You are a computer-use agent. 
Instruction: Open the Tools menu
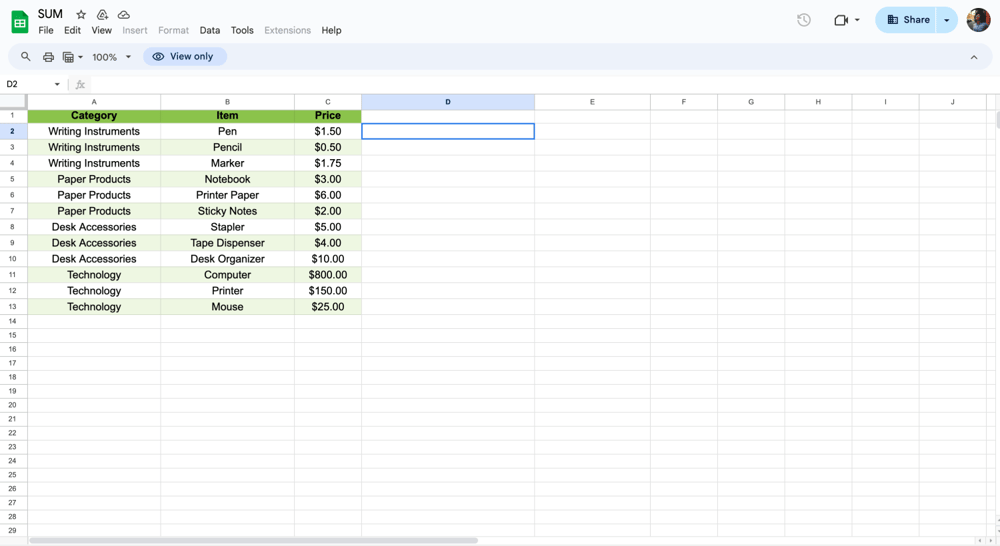[242, 30]
